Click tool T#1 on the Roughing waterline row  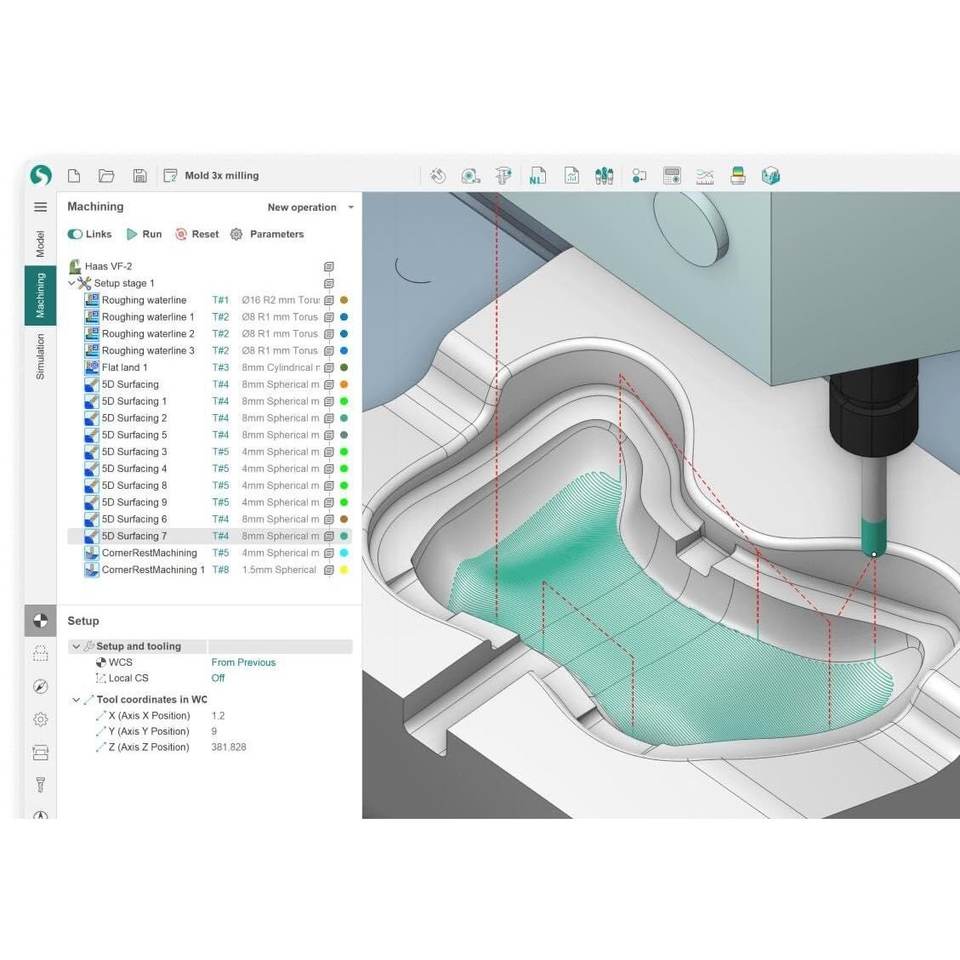click(x=220, y=300)
